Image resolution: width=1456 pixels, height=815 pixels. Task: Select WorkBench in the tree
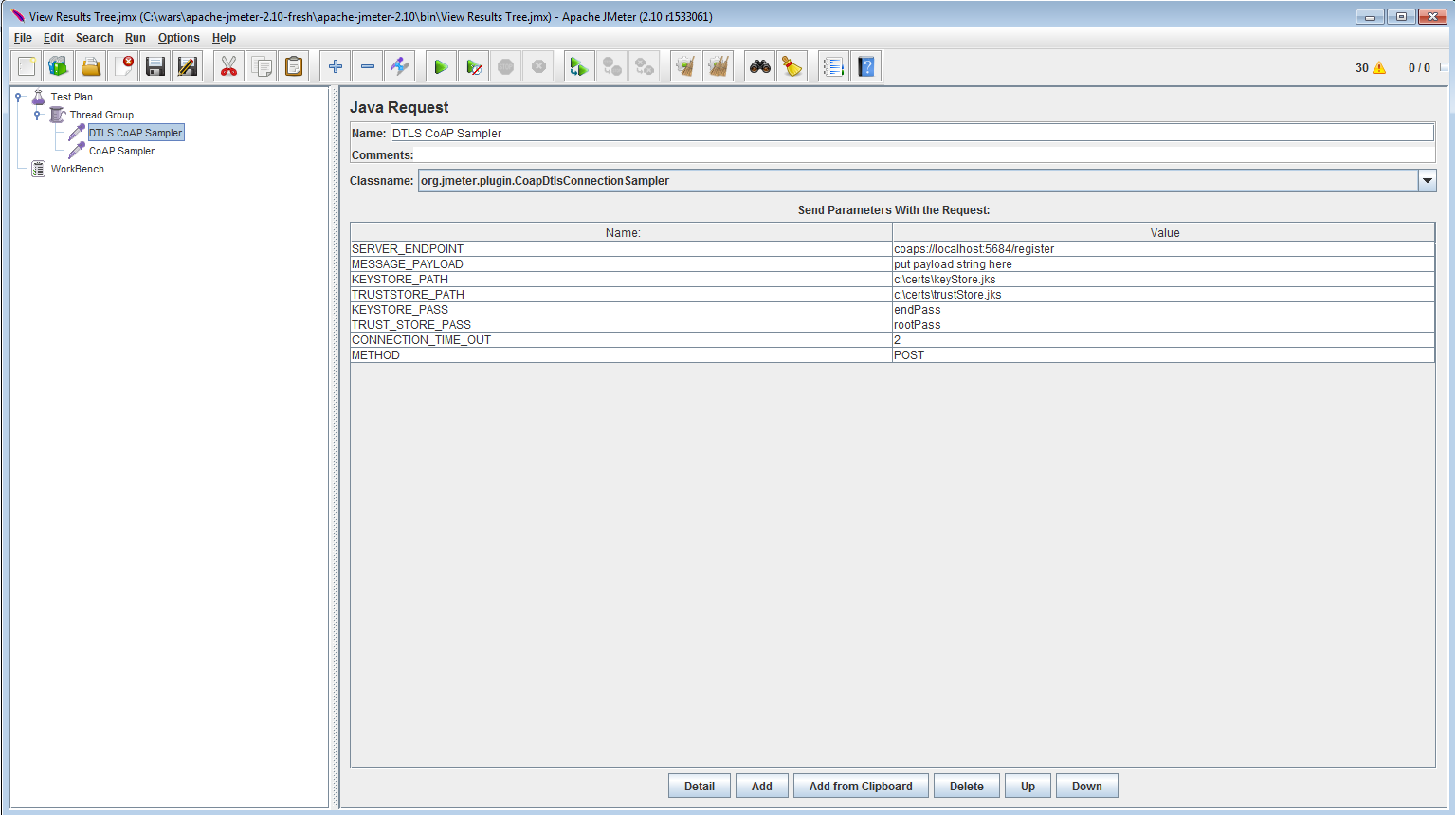click(x=77, y=169)
